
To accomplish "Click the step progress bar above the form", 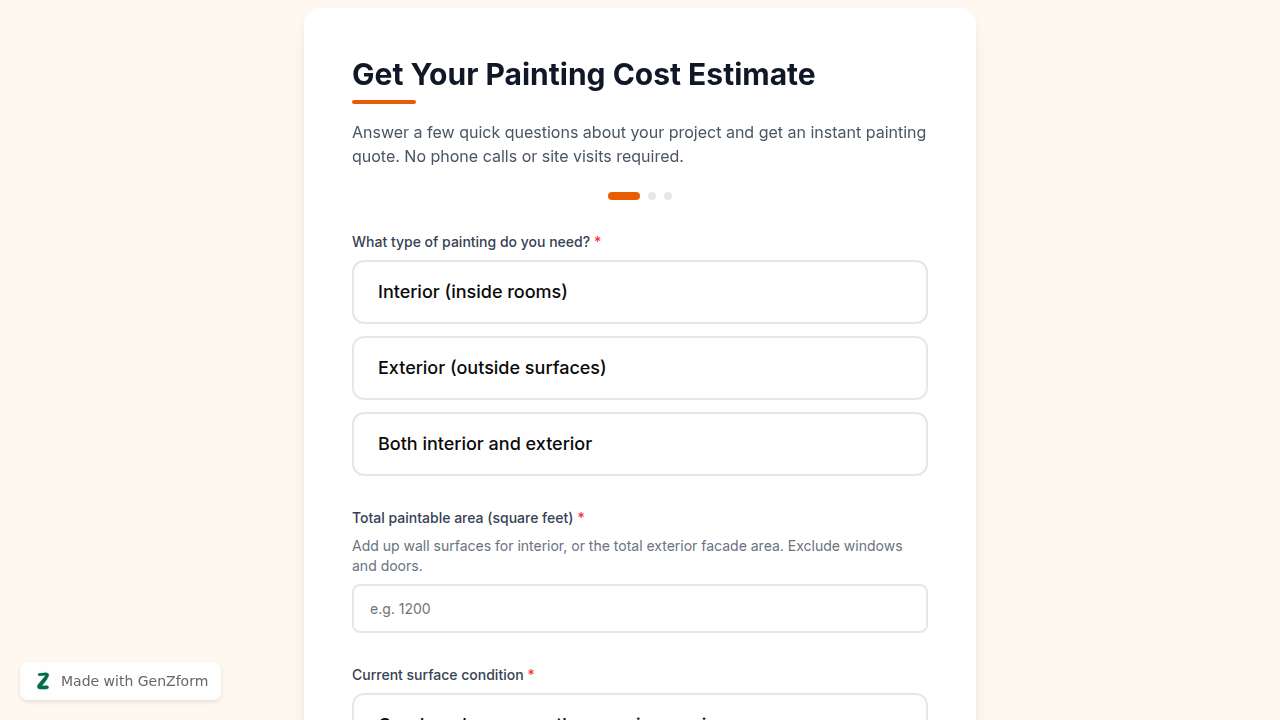I will coord(640,196).
